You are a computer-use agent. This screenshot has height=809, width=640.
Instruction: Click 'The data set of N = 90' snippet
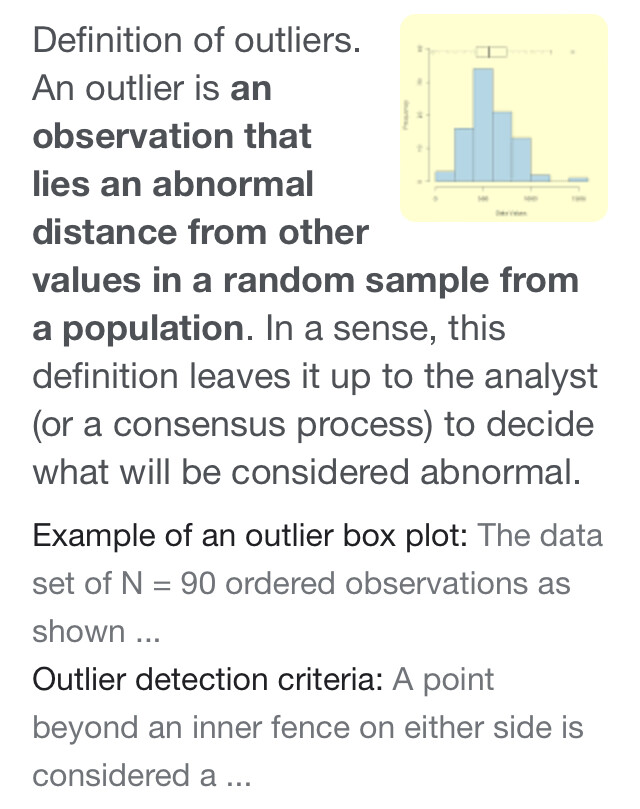click(x=317, y=560)
